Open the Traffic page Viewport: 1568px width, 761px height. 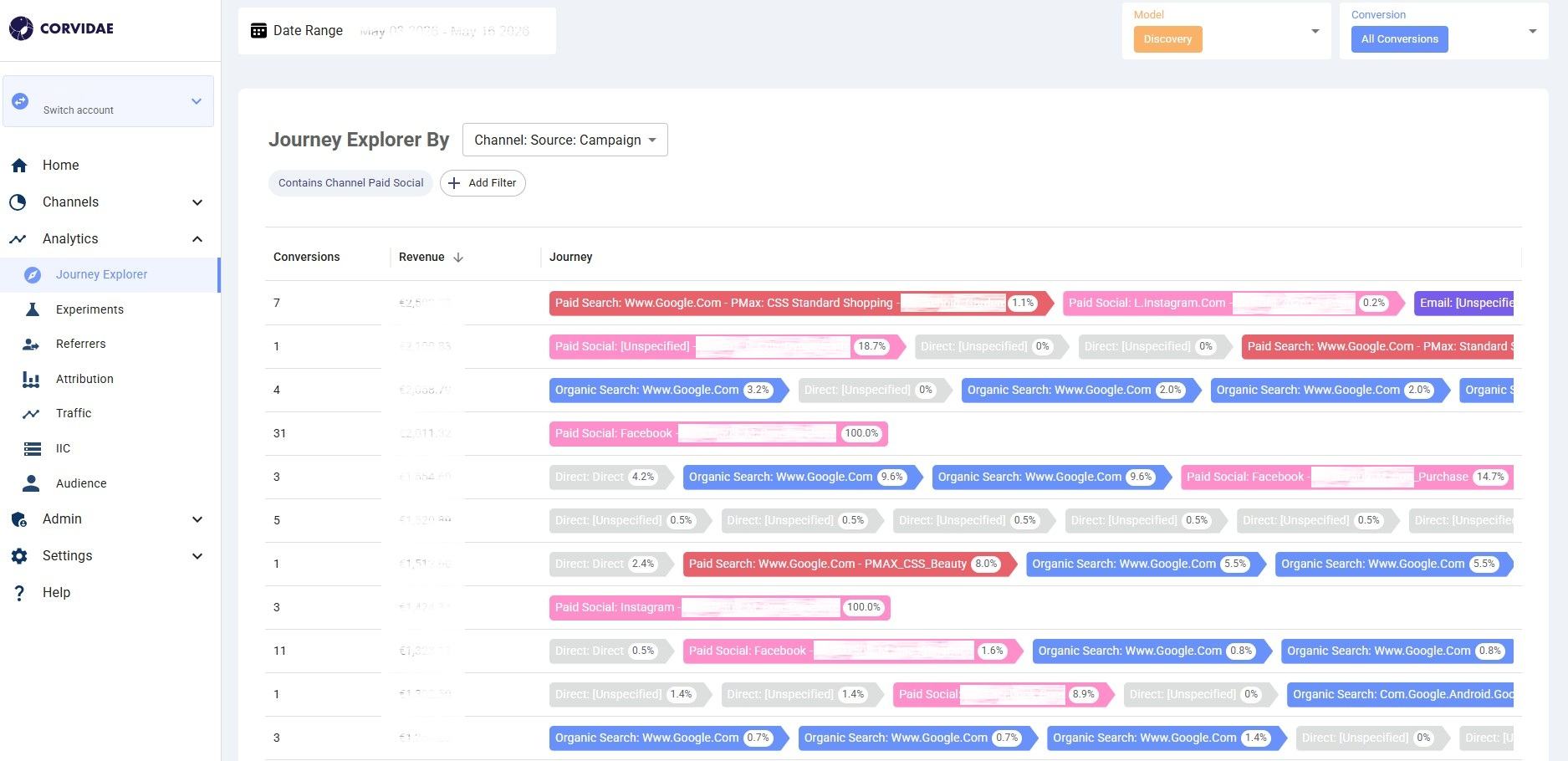pos(110,414)
